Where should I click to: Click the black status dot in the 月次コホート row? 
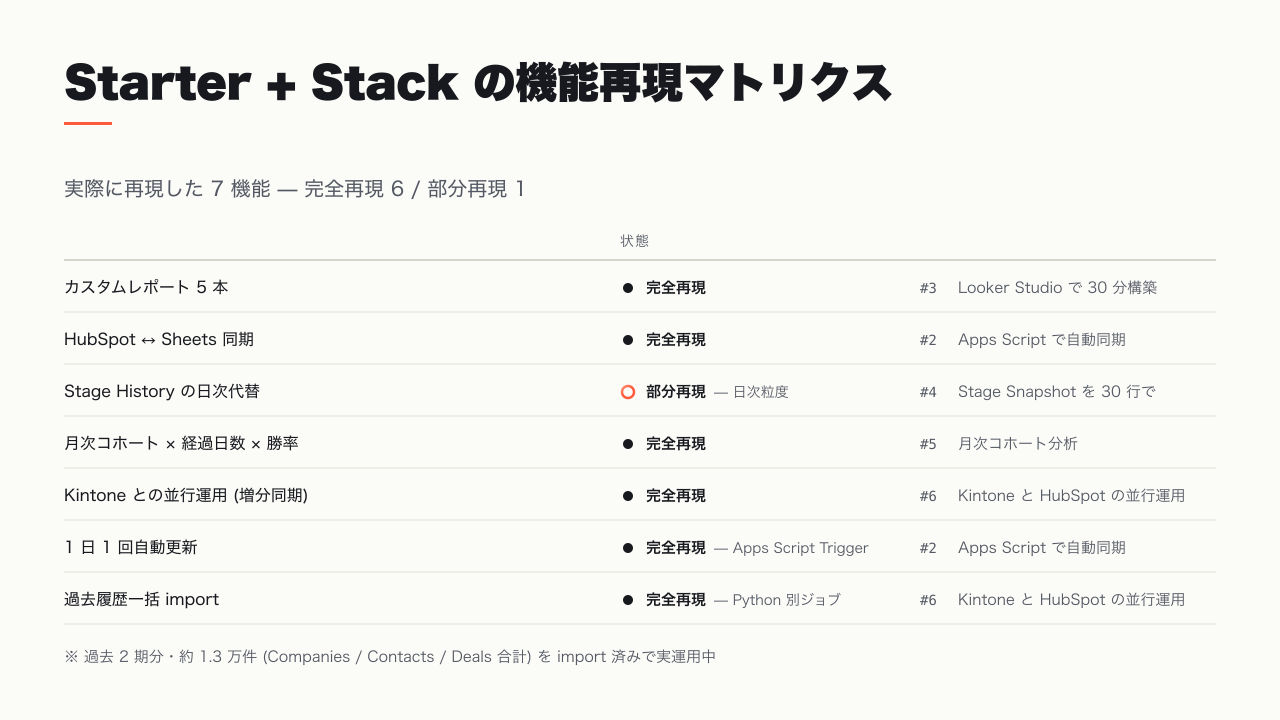pos(628,444)
